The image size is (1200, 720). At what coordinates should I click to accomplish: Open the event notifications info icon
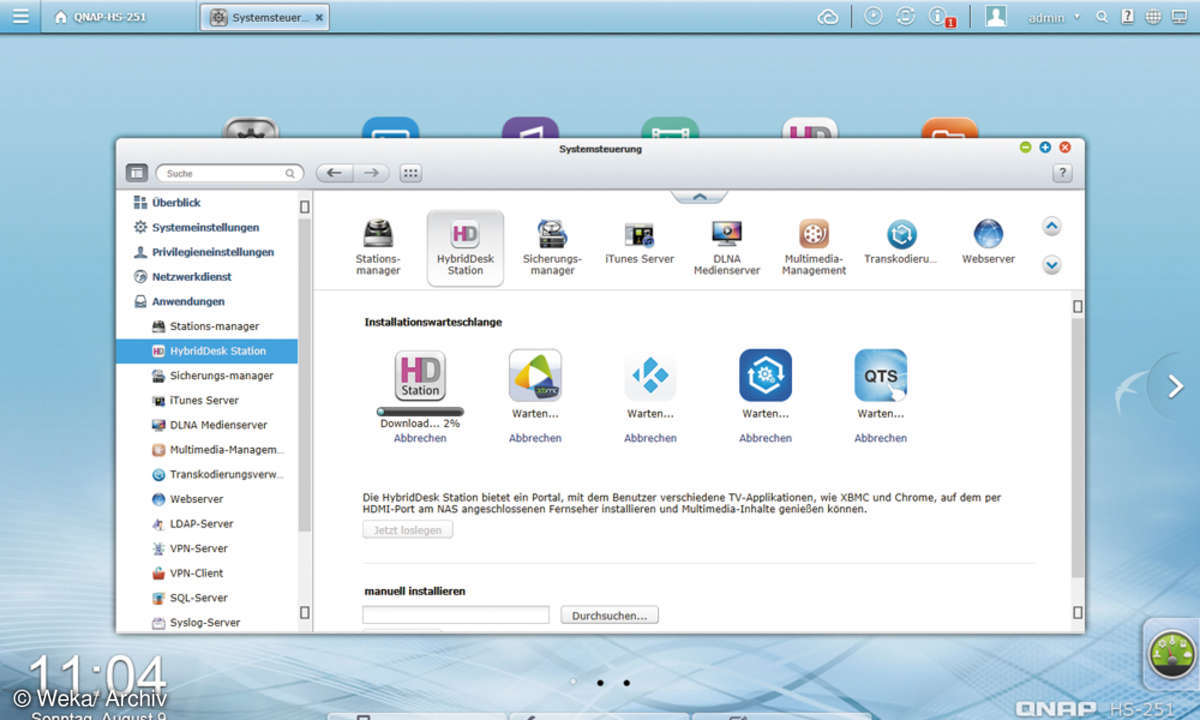pos(940,17)
